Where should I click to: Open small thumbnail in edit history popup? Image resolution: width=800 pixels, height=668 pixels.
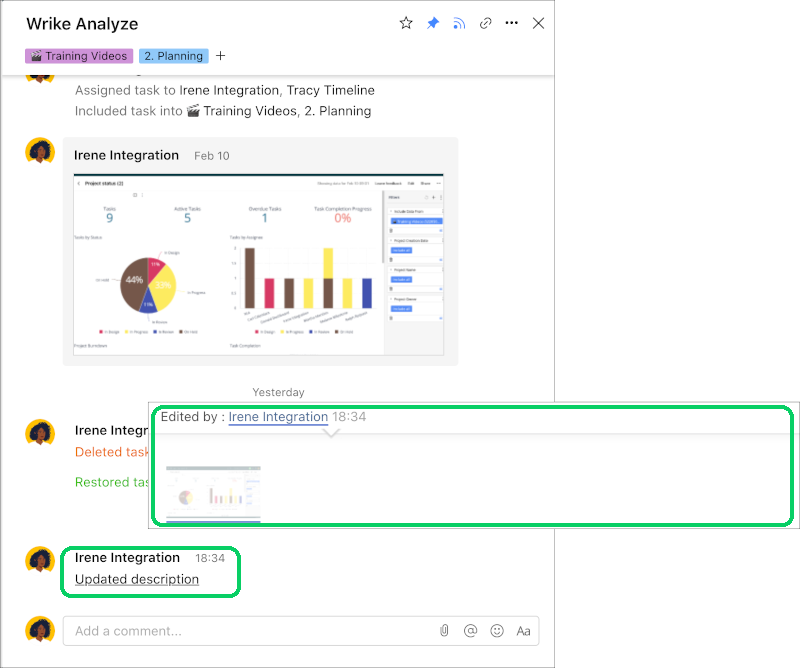[x=213, y=493]
